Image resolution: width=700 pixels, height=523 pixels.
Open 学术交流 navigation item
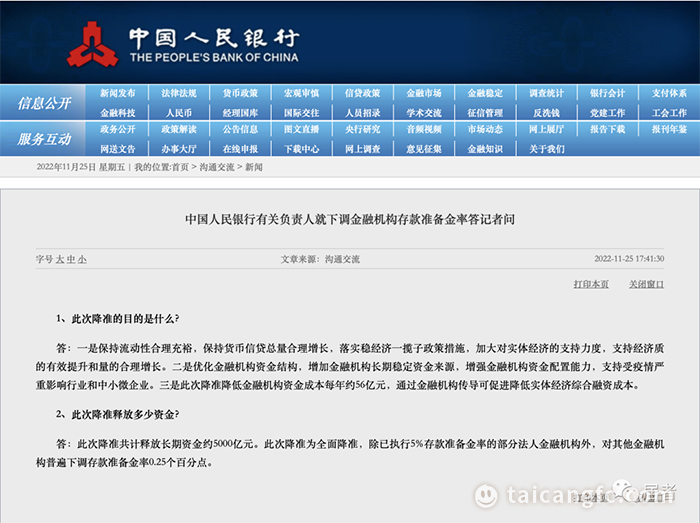point(424,113)
